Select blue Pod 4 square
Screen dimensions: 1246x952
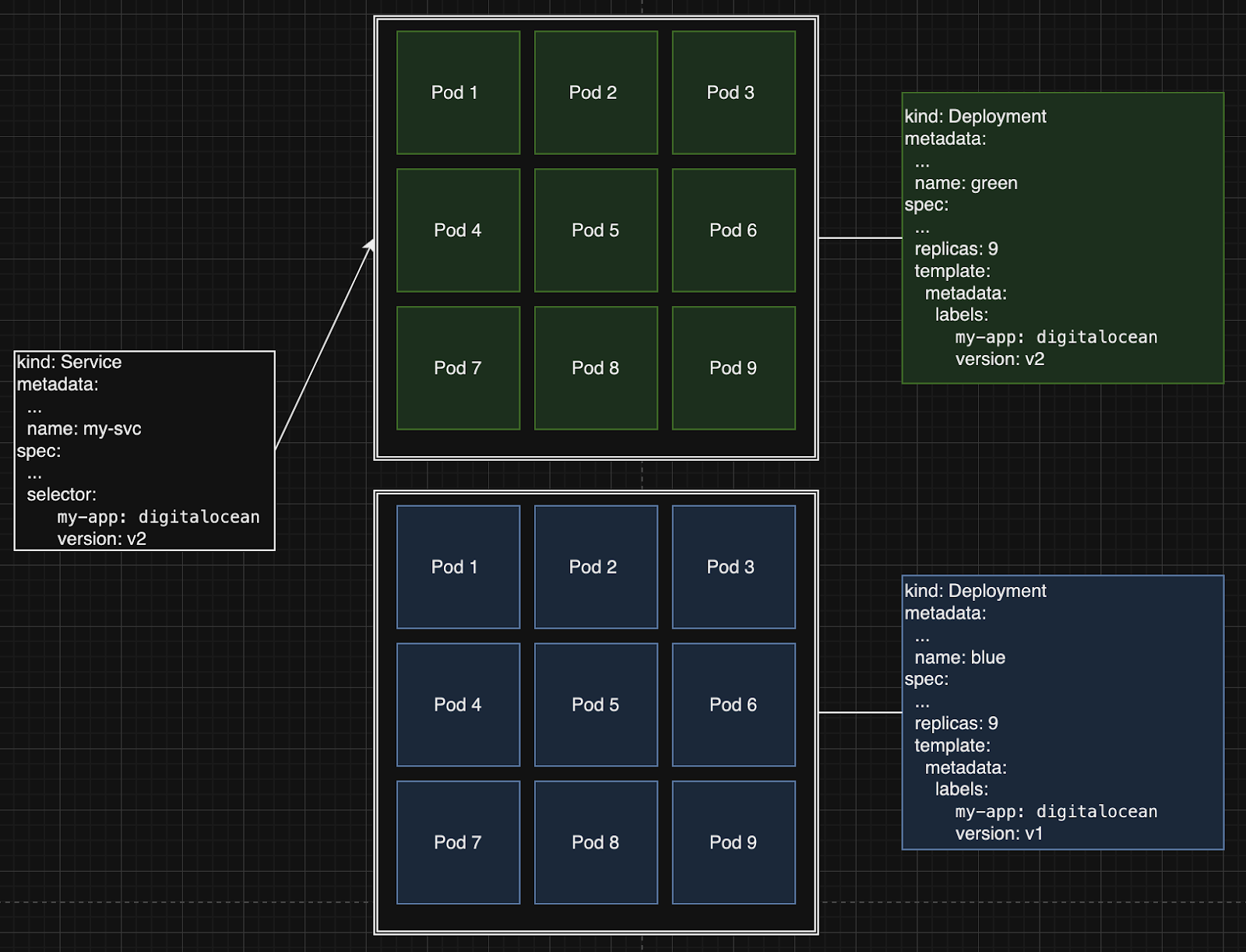(458, 704)
